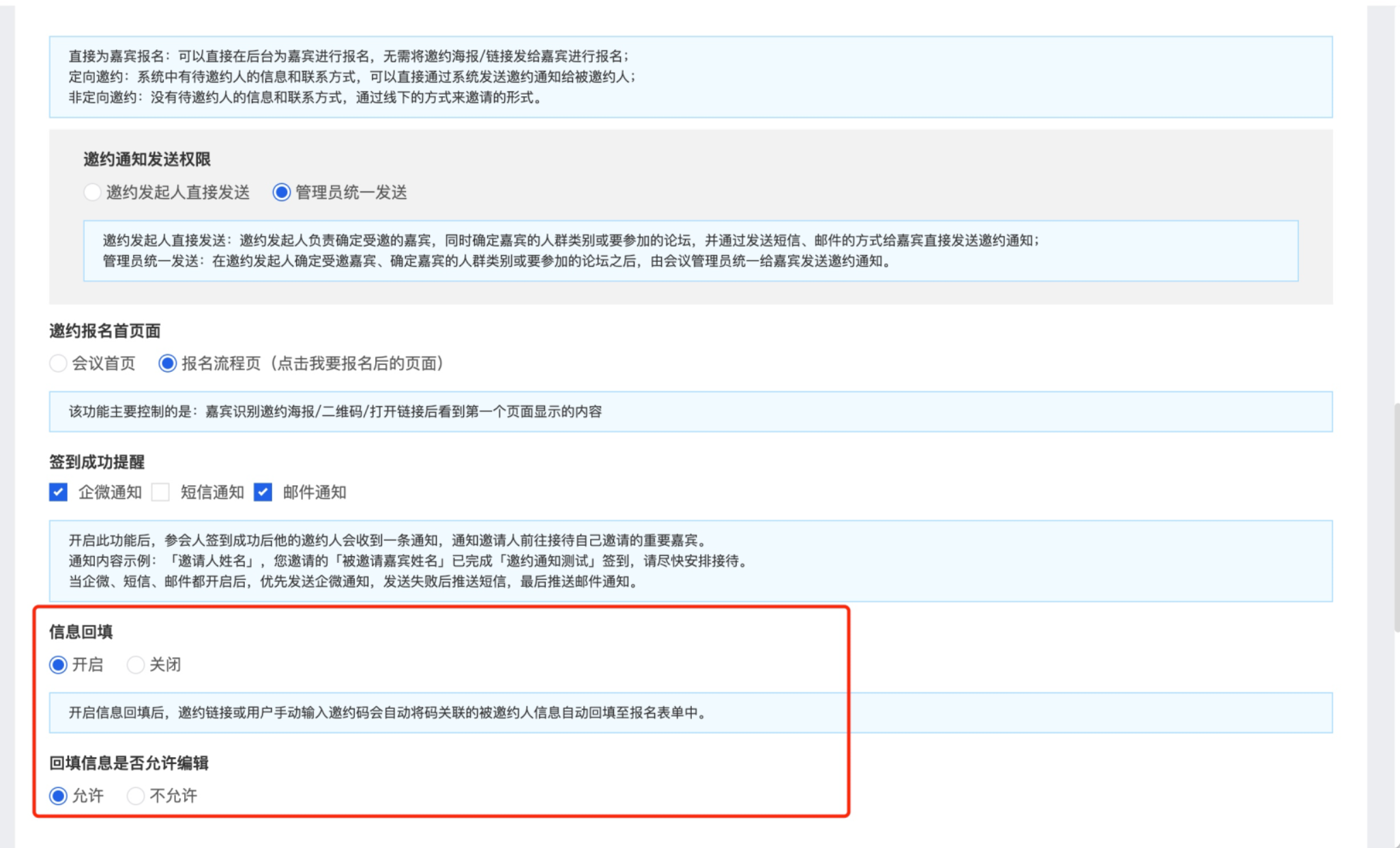
Task: Choose 会议首页 as registration landing page
Action: pyautogui.click(x=59, y=363)
